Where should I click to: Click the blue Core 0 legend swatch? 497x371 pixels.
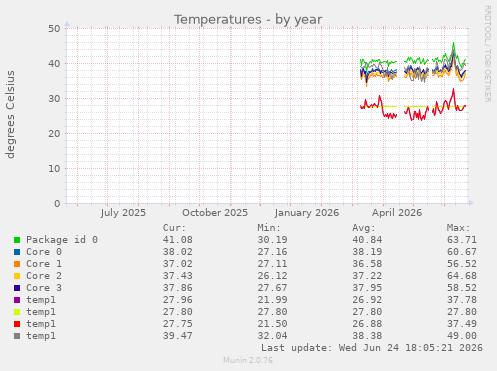pos(17,252)
